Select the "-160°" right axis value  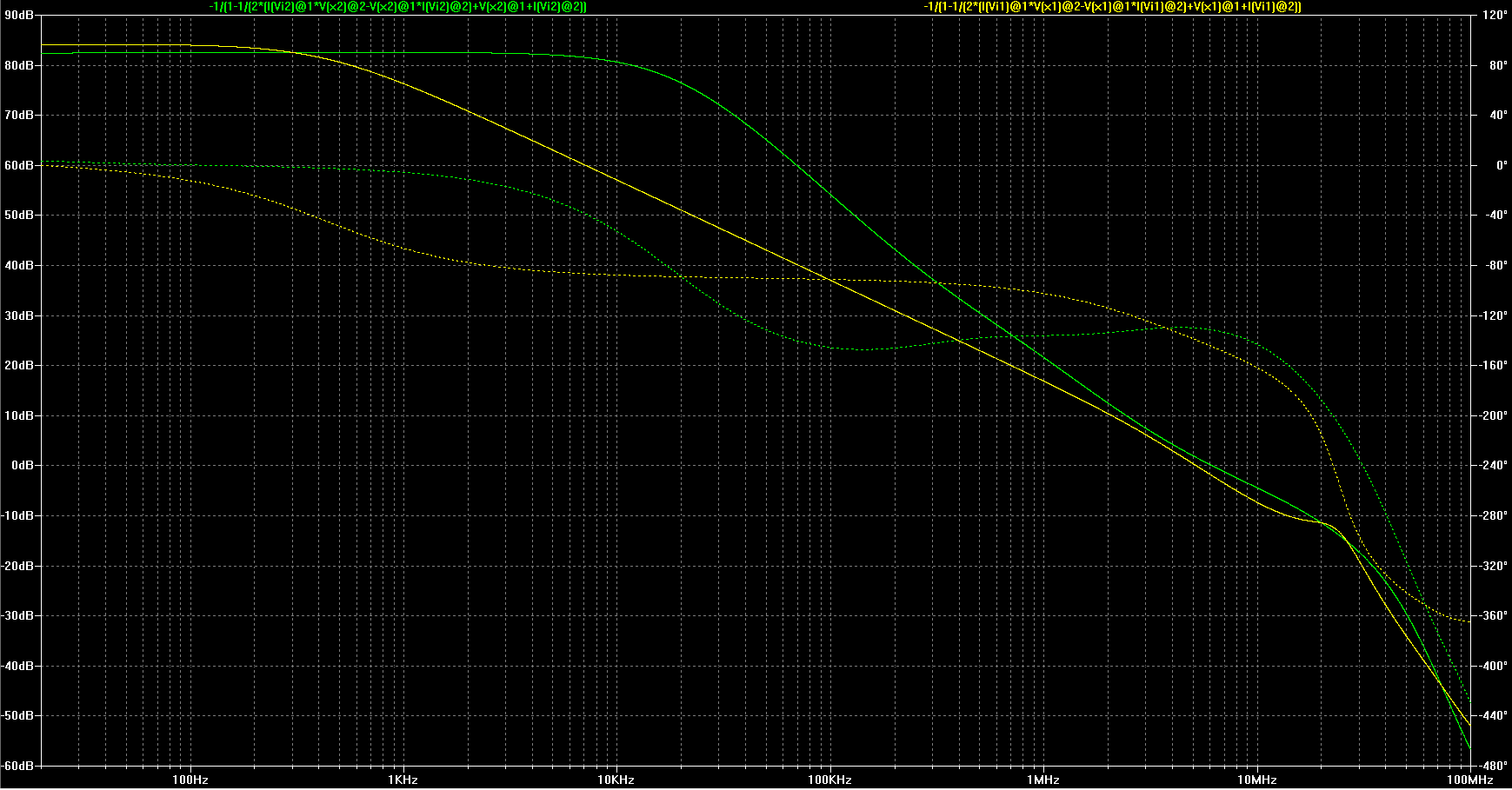point(1495,365)
